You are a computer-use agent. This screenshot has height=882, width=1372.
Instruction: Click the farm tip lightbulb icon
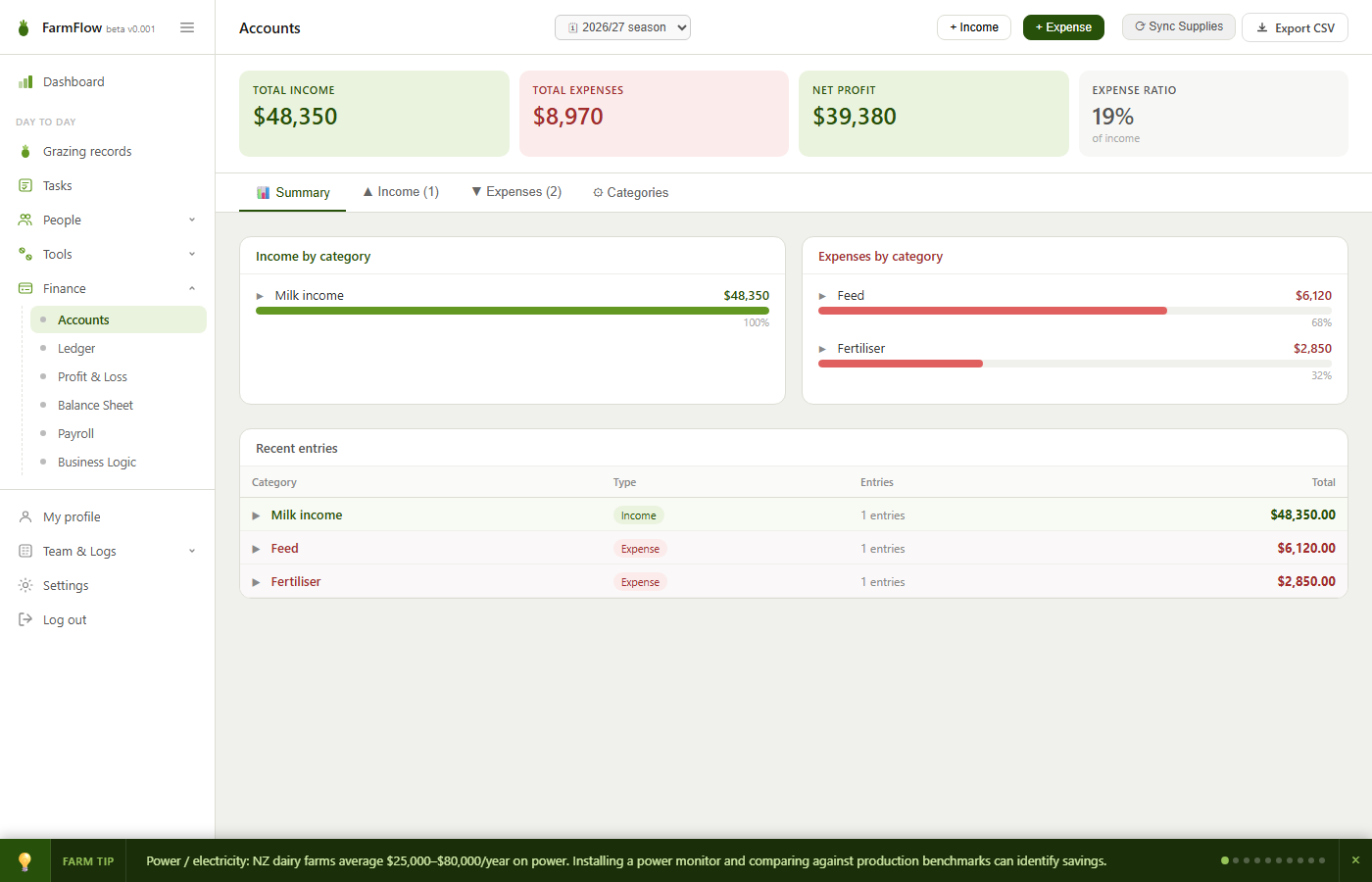click(x=24, y=861)
